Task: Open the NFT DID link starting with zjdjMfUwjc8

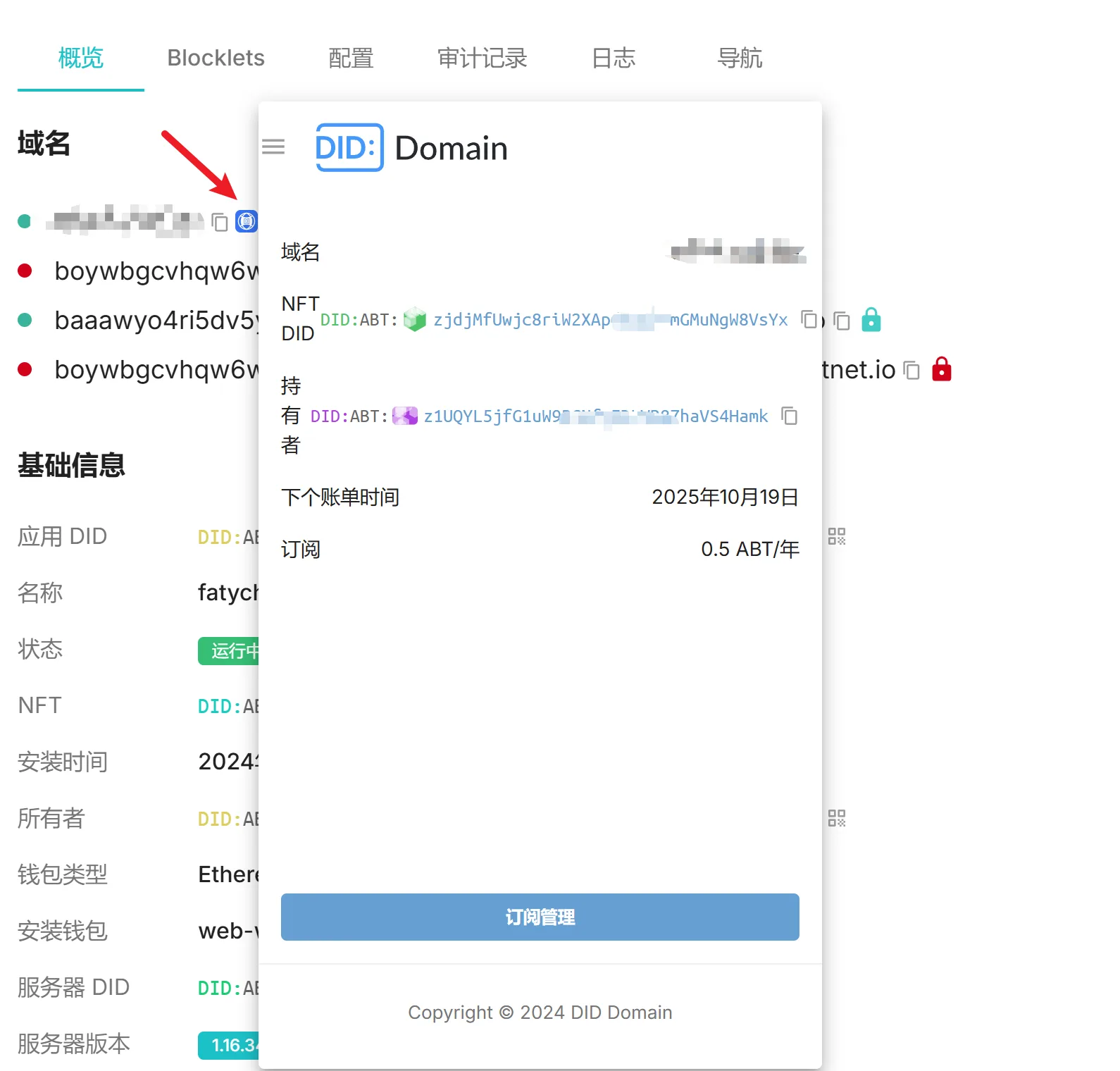Action: [611, 320]
